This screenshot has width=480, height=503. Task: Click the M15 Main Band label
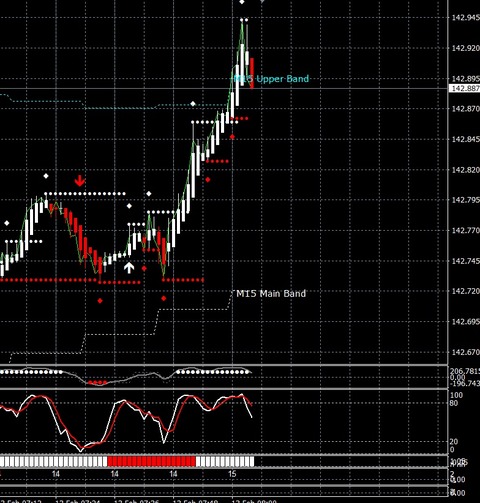(271, 294)
